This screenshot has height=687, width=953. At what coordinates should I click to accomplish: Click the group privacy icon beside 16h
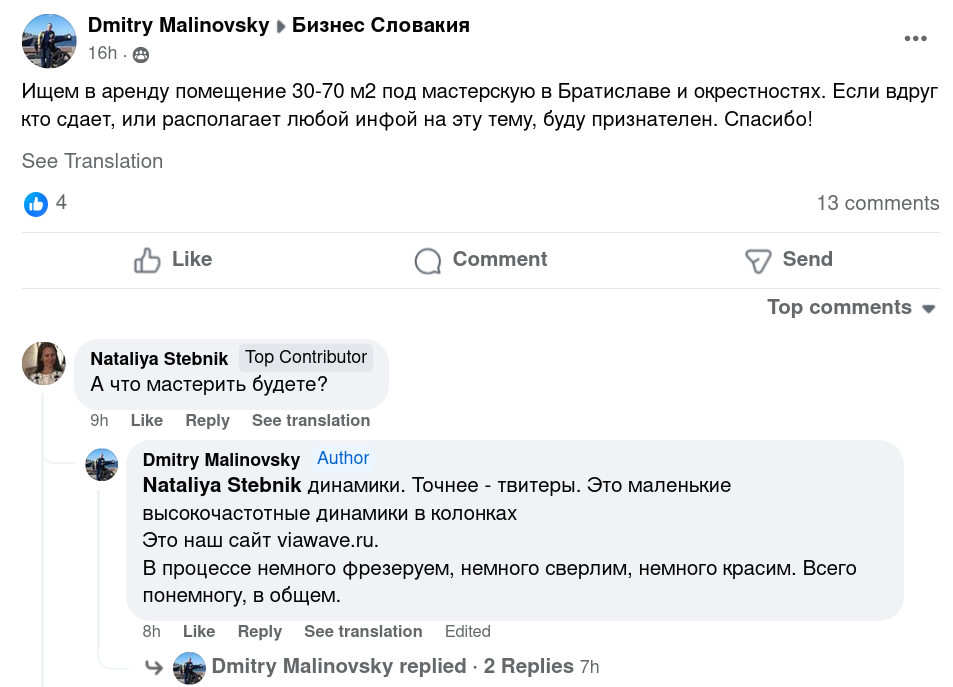coord(141,54)
